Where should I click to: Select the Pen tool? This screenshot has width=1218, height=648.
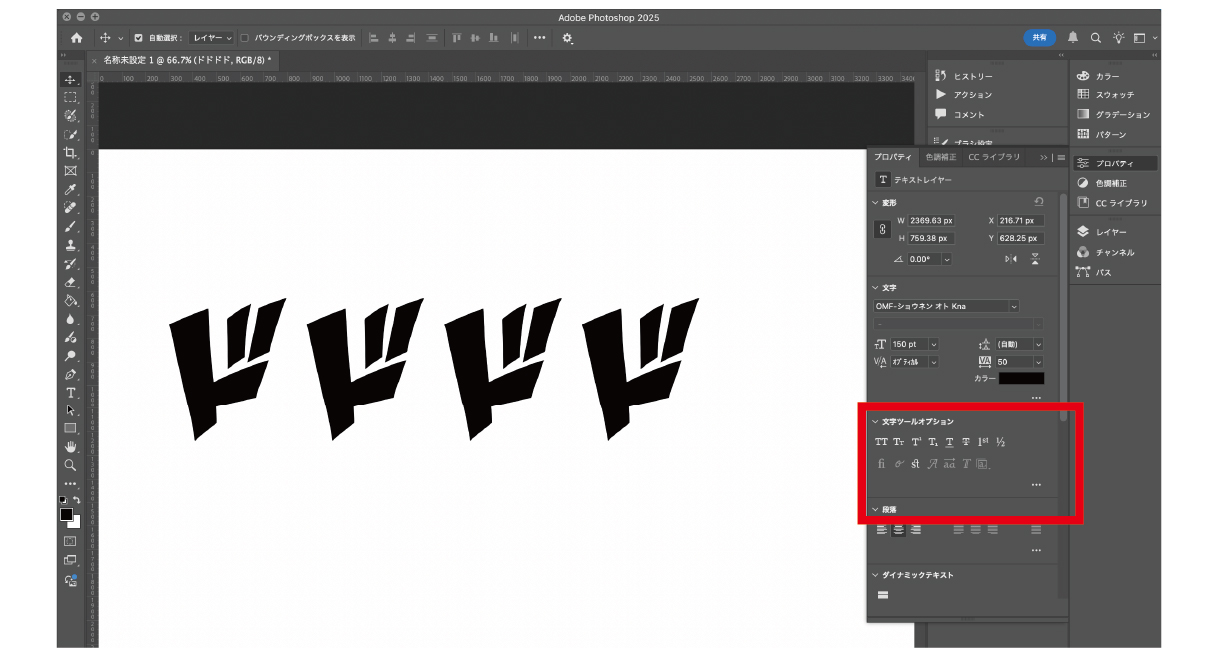(x=70, y=374)
